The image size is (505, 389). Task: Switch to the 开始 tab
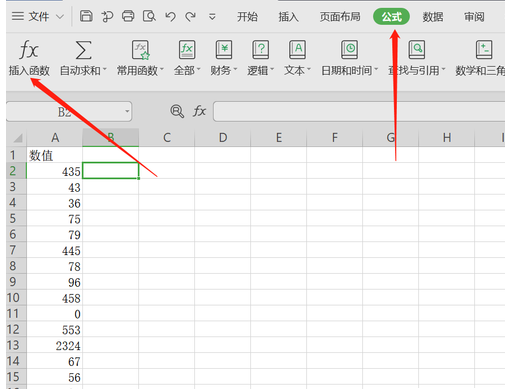[247, 17]
